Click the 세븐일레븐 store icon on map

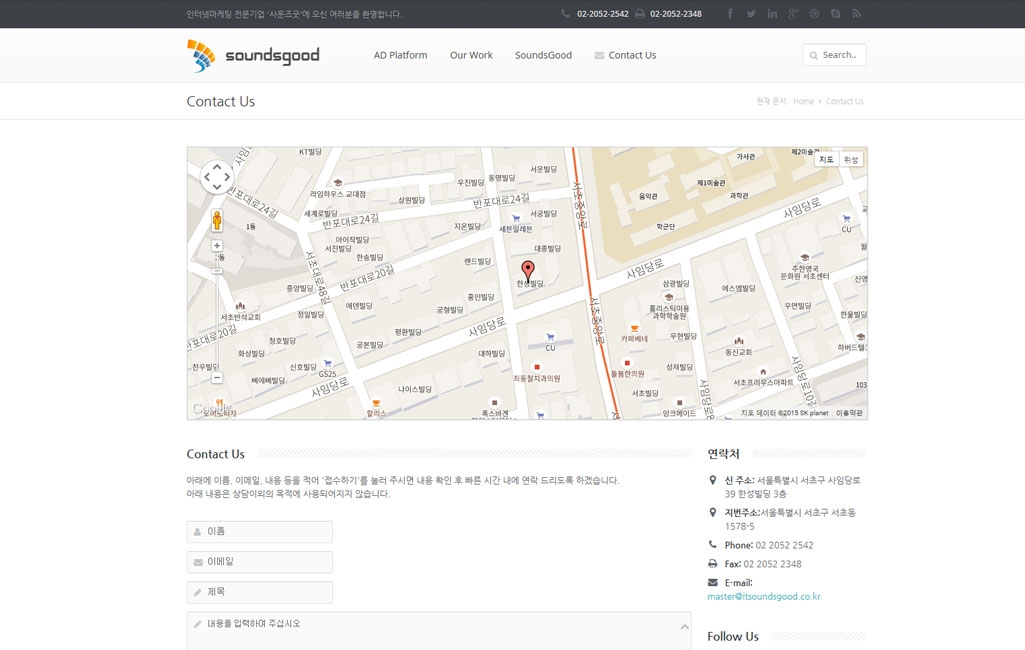click(516, 219)
